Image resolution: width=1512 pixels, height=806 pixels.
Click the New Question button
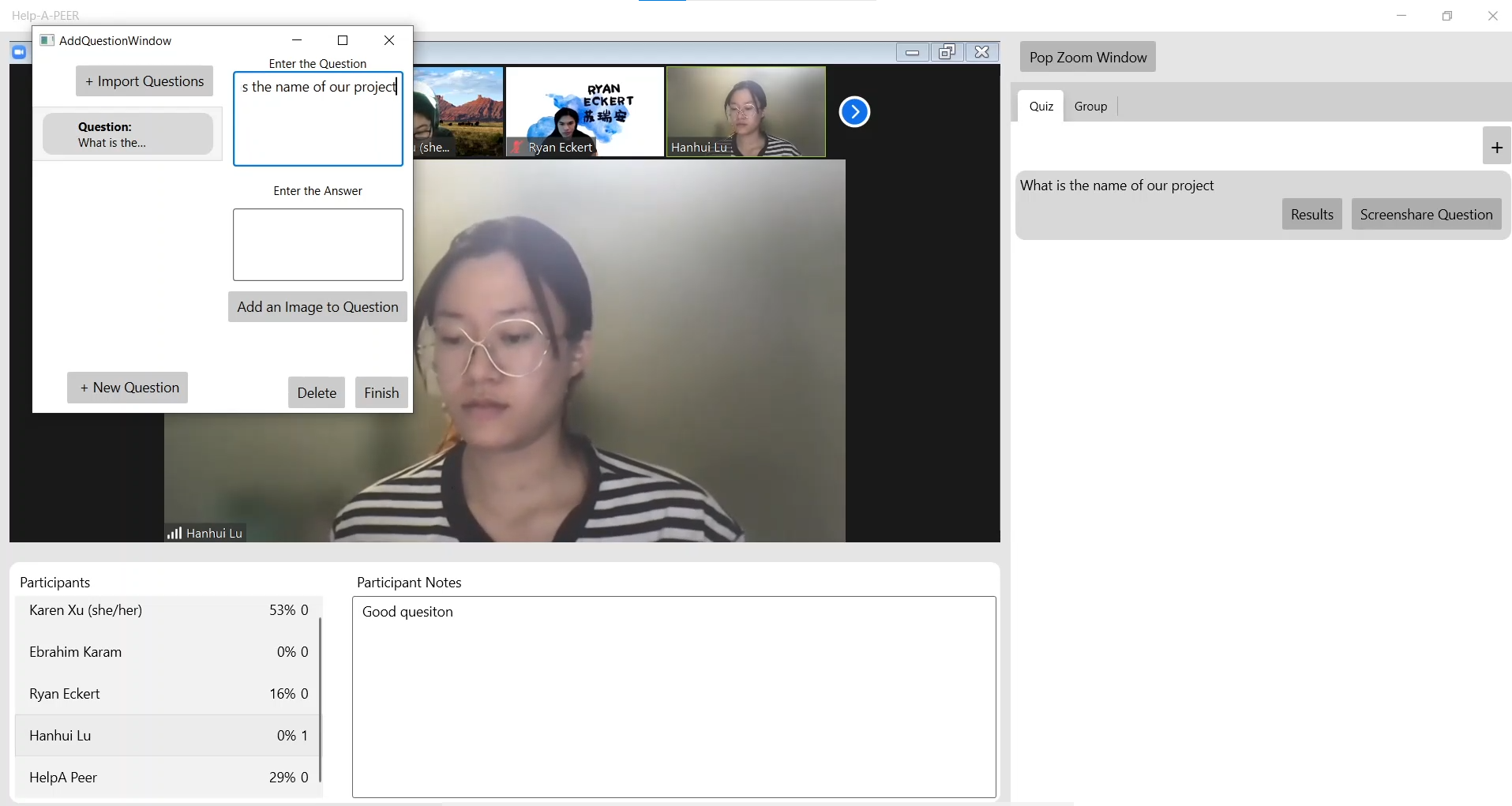(x=128, y=388)
